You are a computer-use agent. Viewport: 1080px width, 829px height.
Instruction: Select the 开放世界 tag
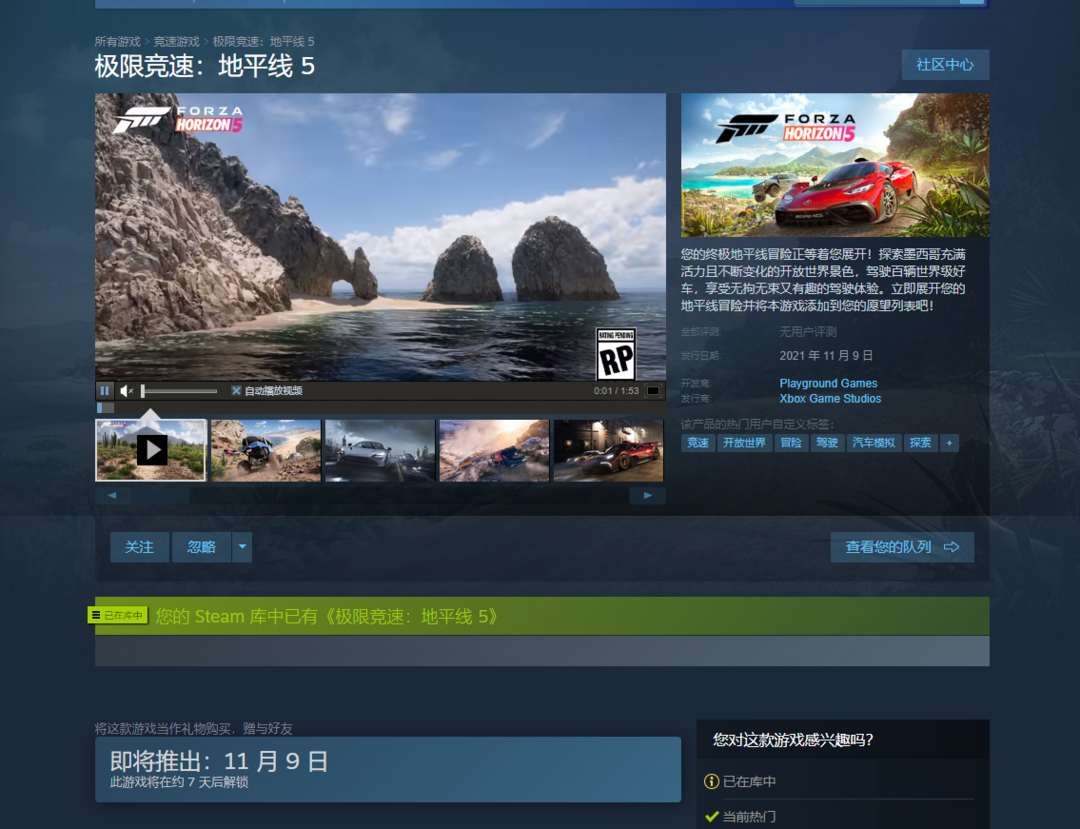[744, 443]
